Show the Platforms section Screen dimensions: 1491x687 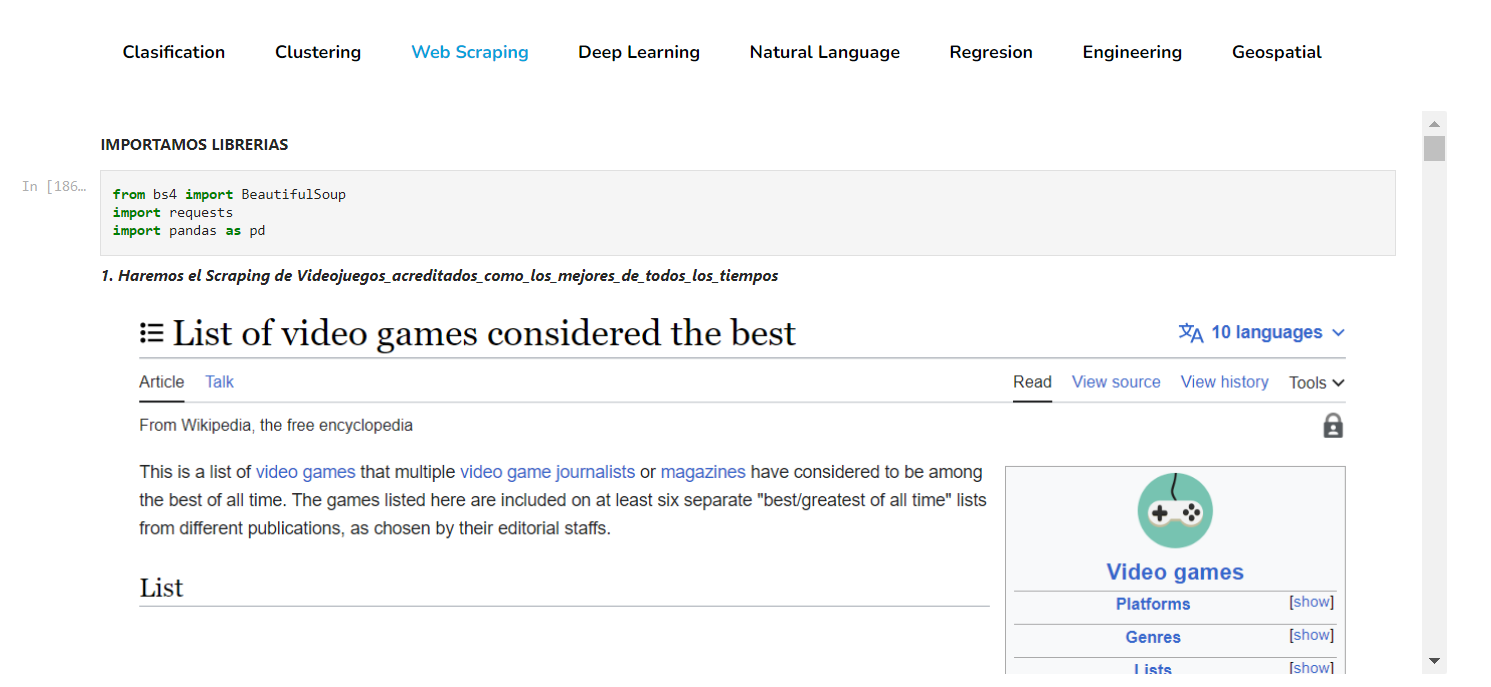point(1312,602)
